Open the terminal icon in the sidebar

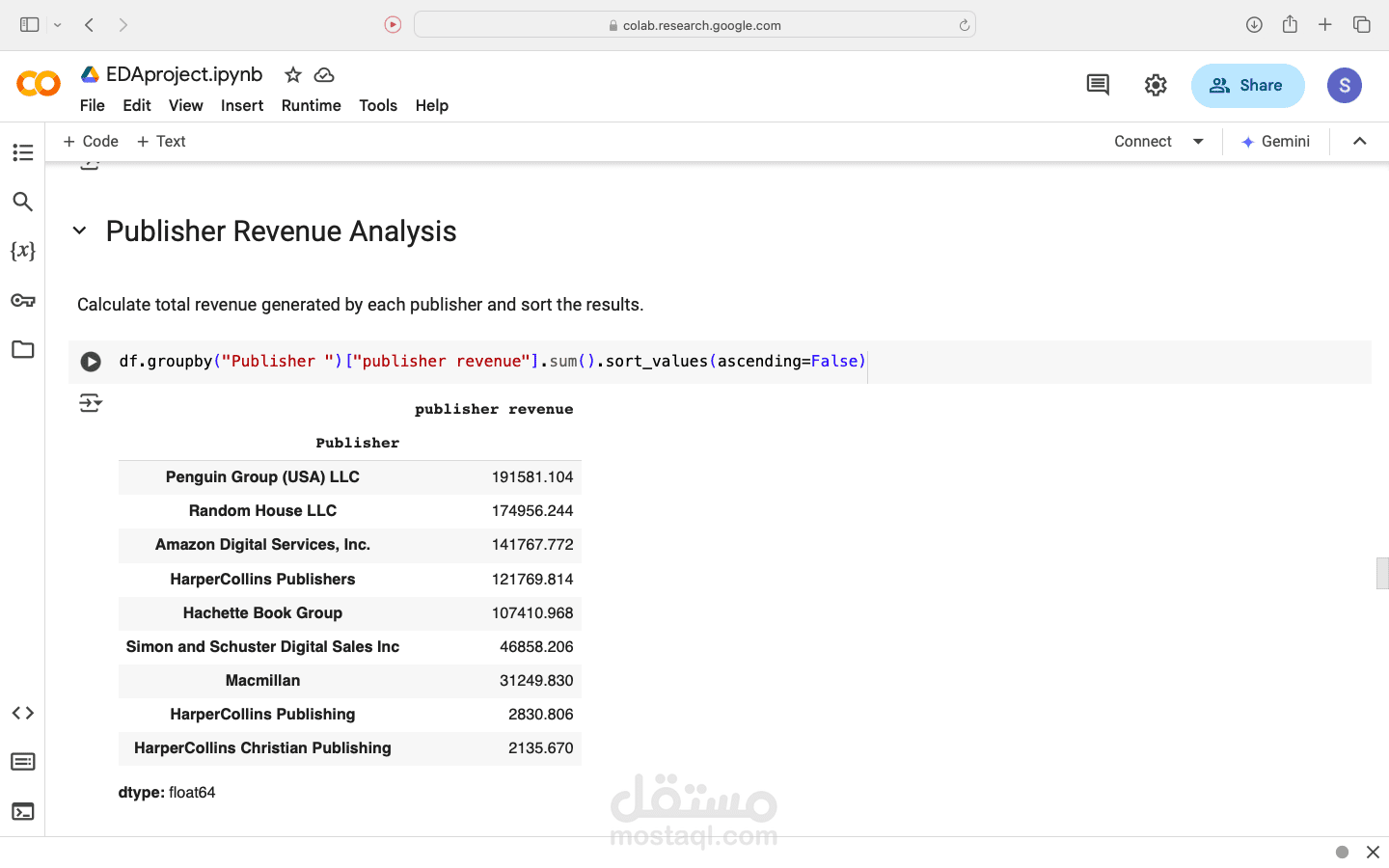coord(23,811)
